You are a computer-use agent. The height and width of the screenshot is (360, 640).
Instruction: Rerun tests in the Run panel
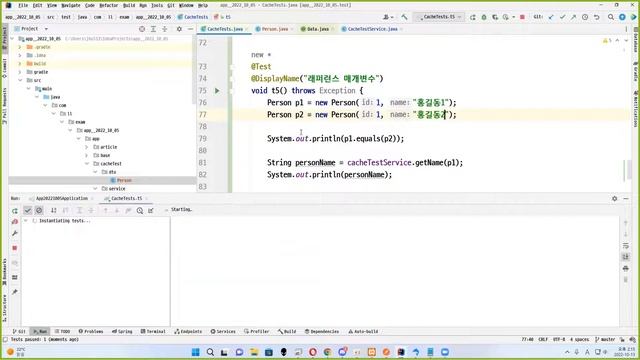click(15, 211)
